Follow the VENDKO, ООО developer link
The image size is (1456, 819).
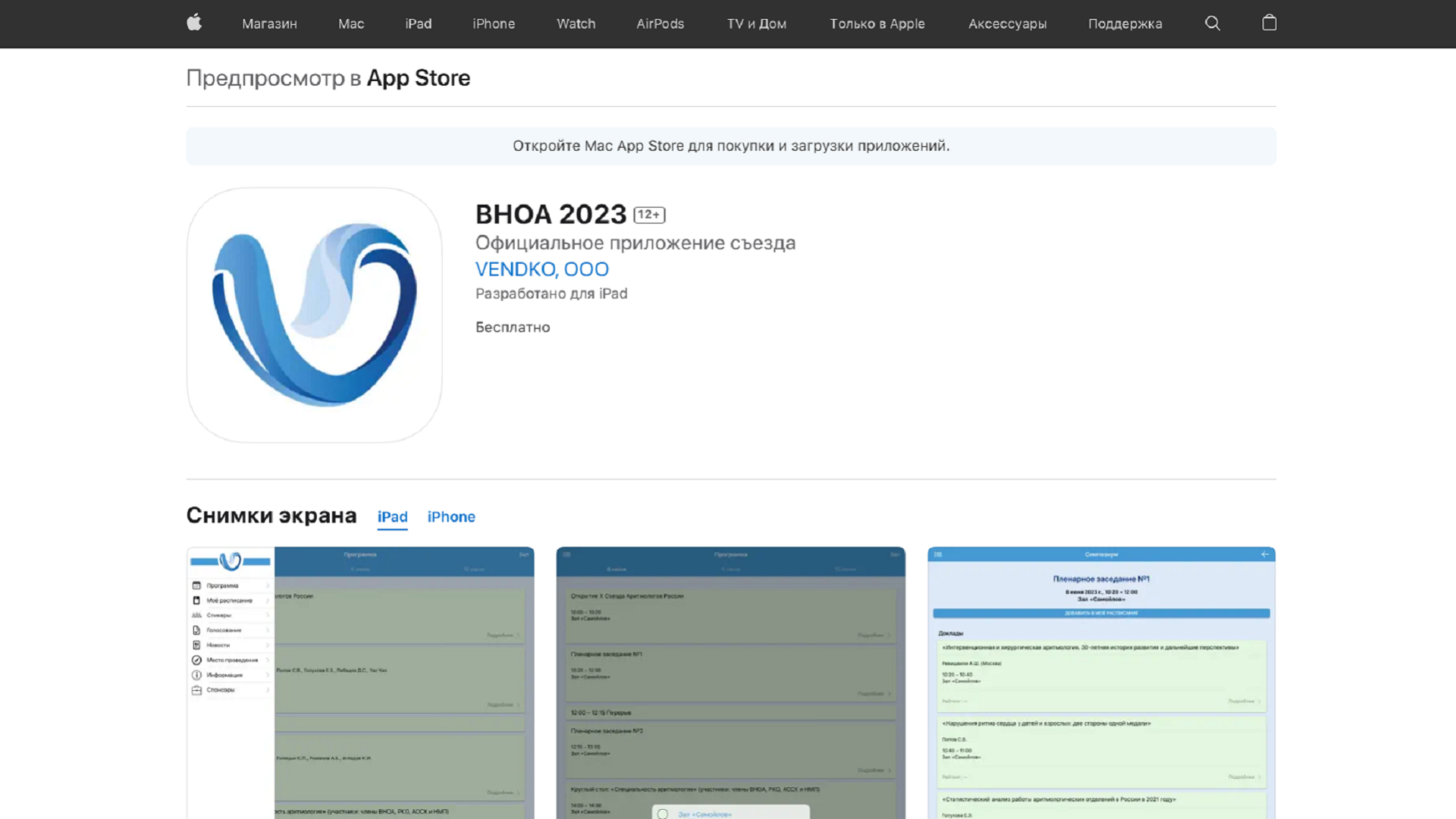click(541, 269)
